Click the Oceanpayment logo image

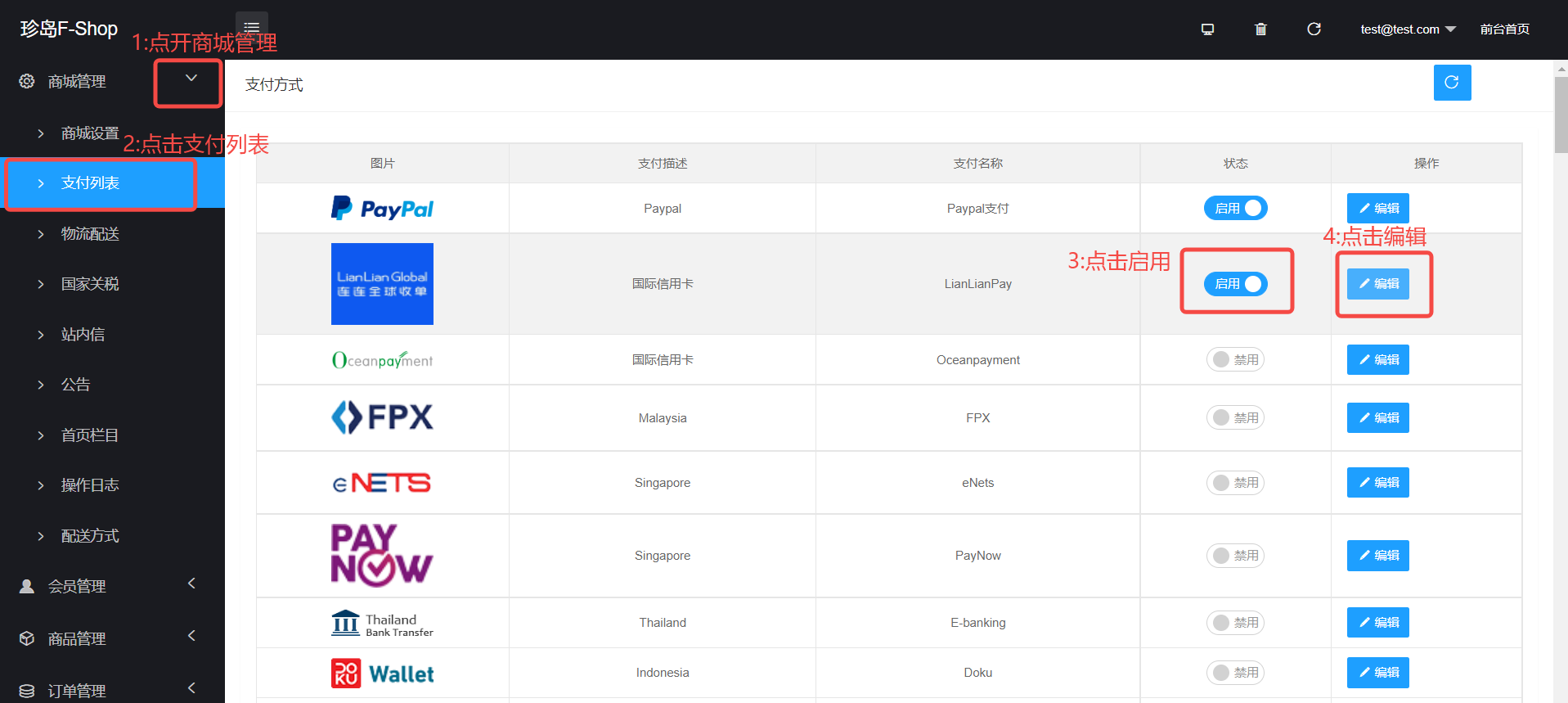tap(382, 360)
